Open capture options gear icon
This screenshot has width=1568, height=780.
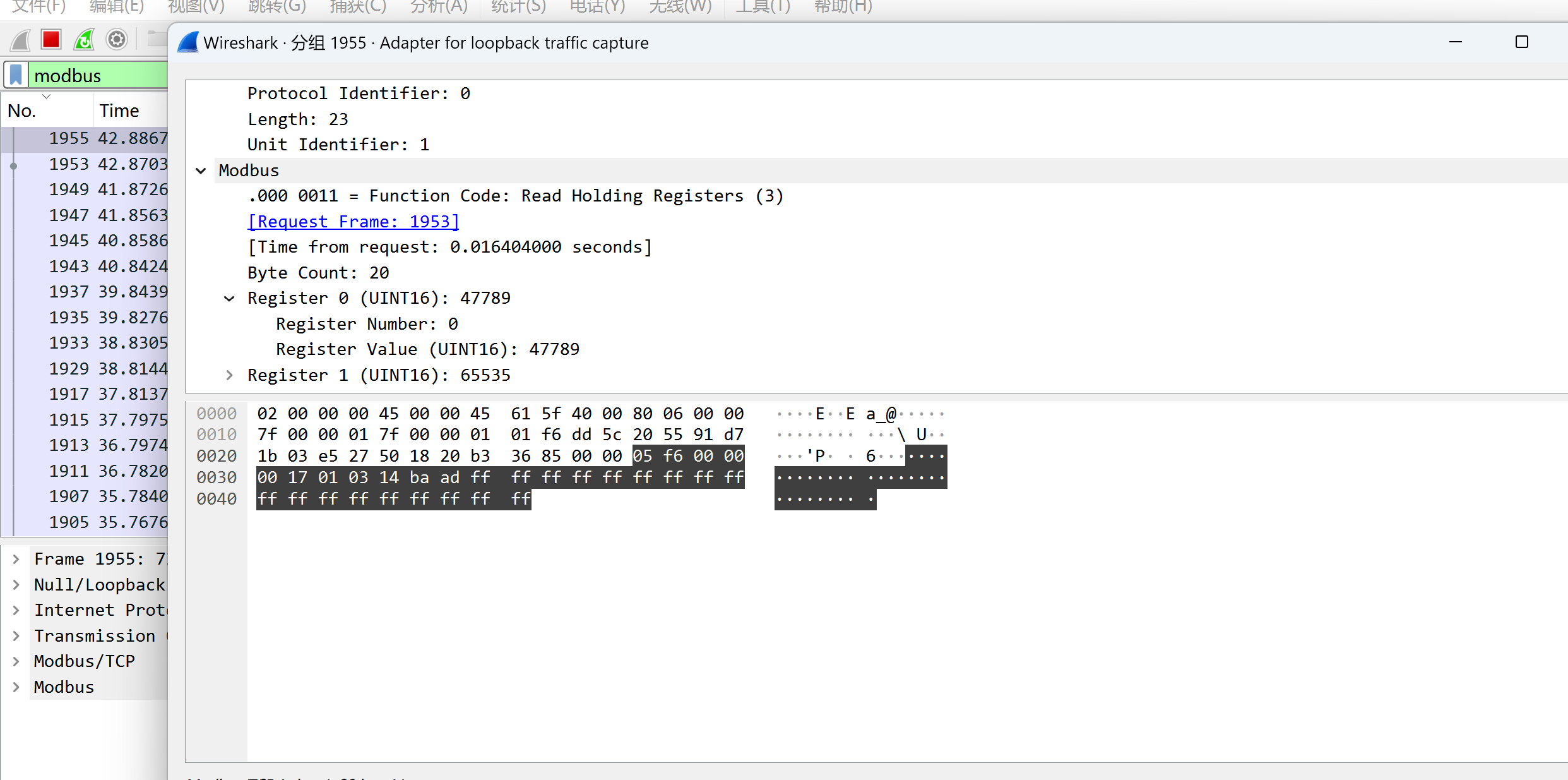(x=116, y=40)
